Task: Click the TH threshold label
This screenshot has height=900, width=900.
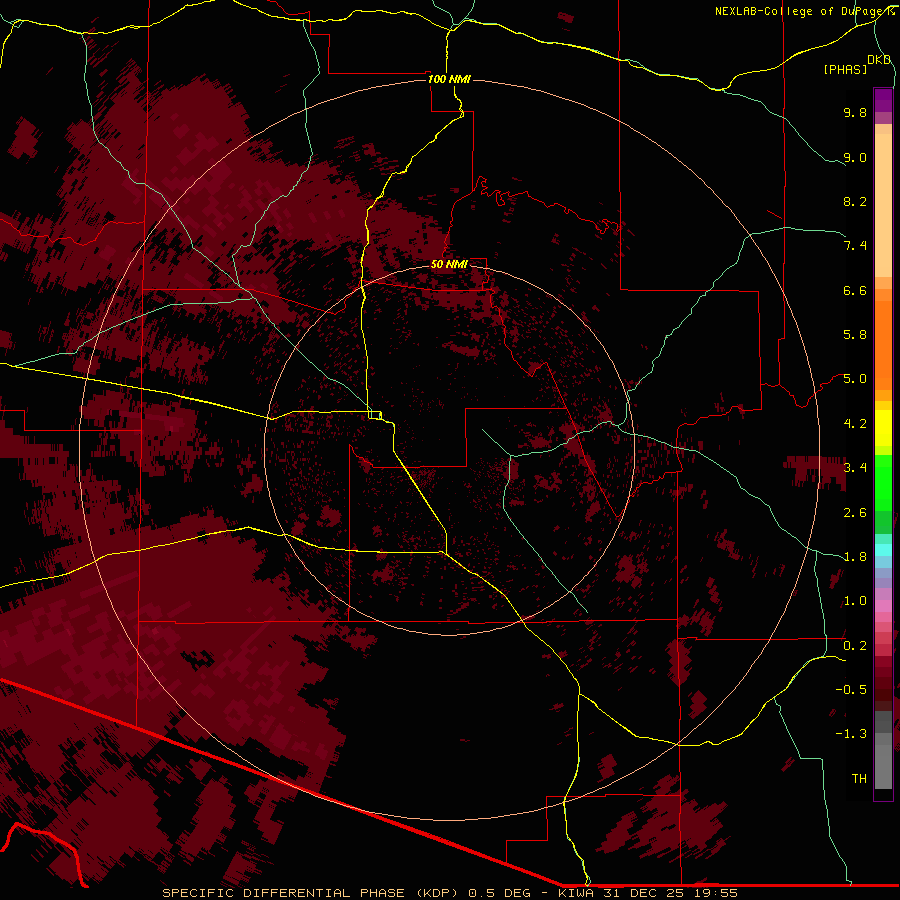Action: 859,779
